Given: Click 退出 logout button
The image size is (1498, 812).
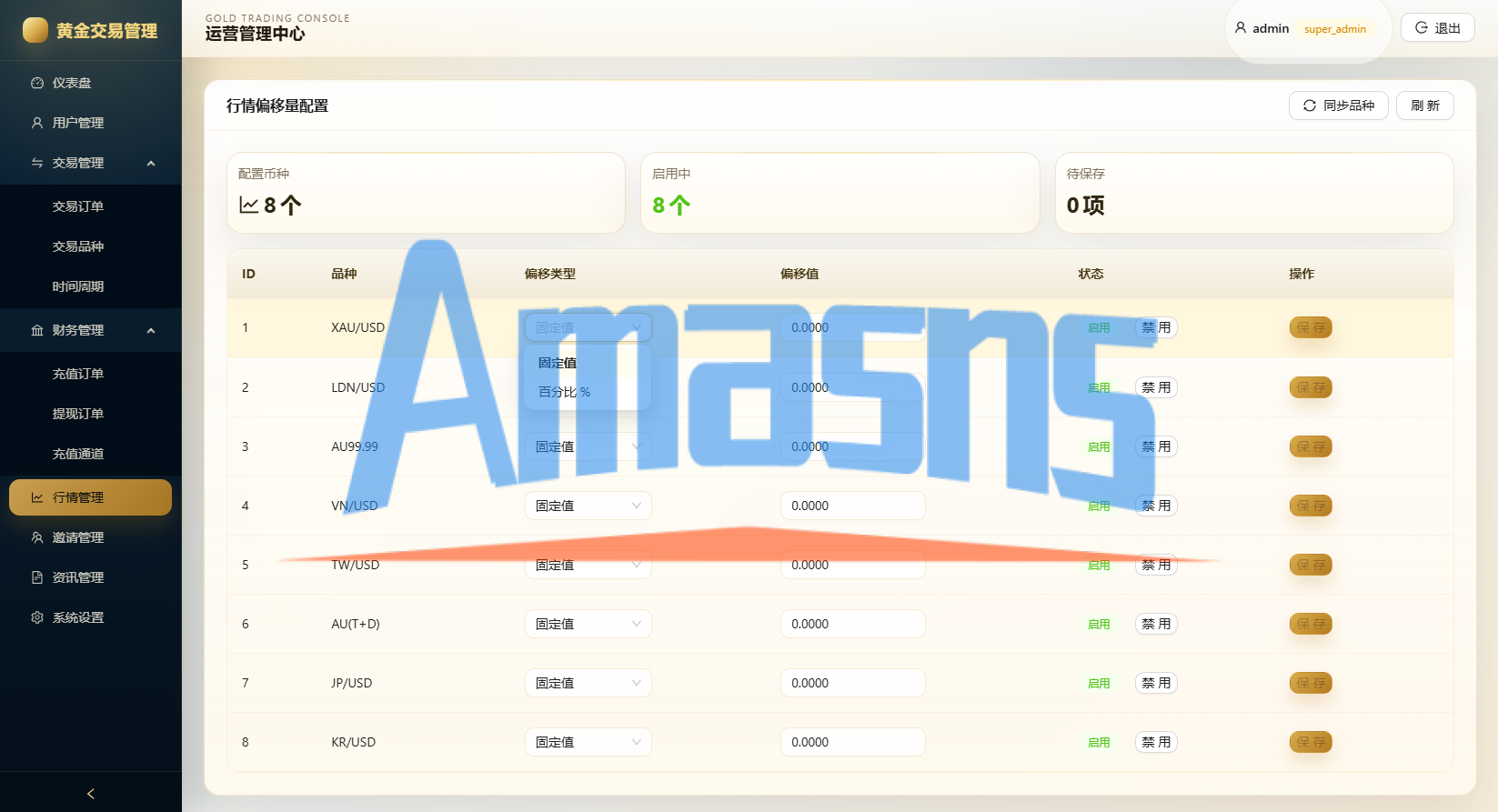Looking at the screenshot, I should [1438, 28].
